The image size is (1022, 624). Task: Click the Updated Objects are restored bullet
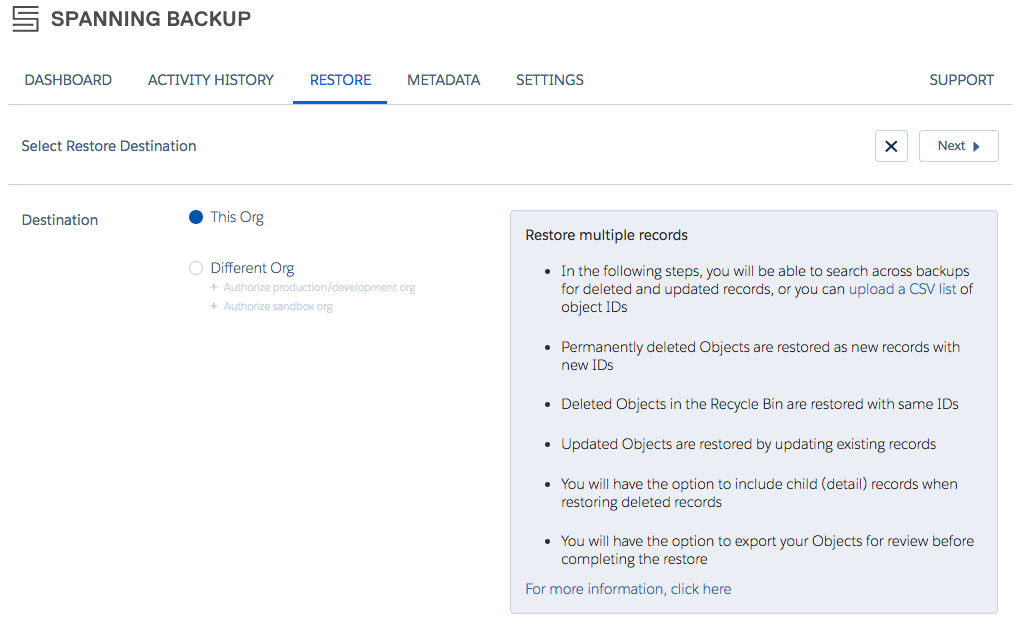point(748,444)
